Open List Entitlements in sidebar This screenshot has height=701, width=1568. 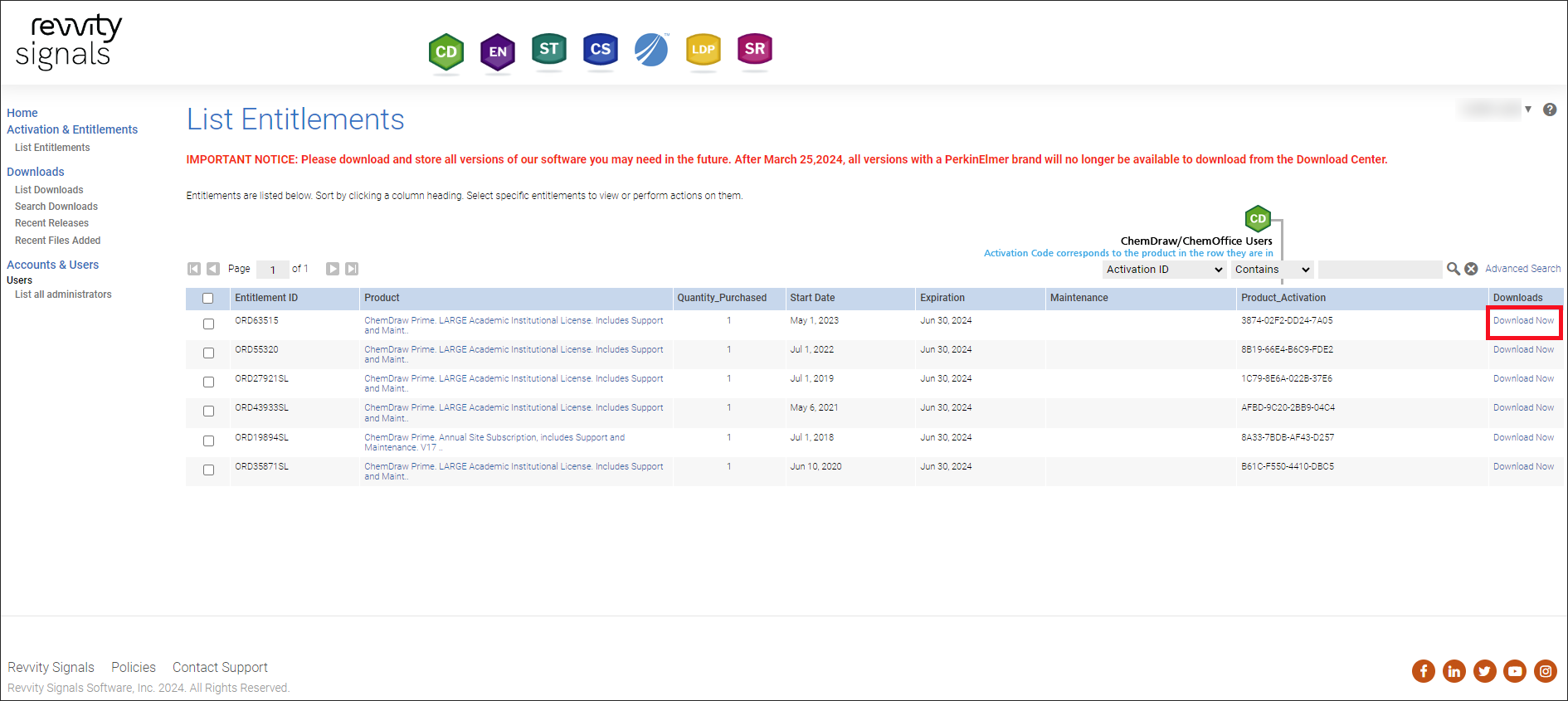click(x=52, y=148)
